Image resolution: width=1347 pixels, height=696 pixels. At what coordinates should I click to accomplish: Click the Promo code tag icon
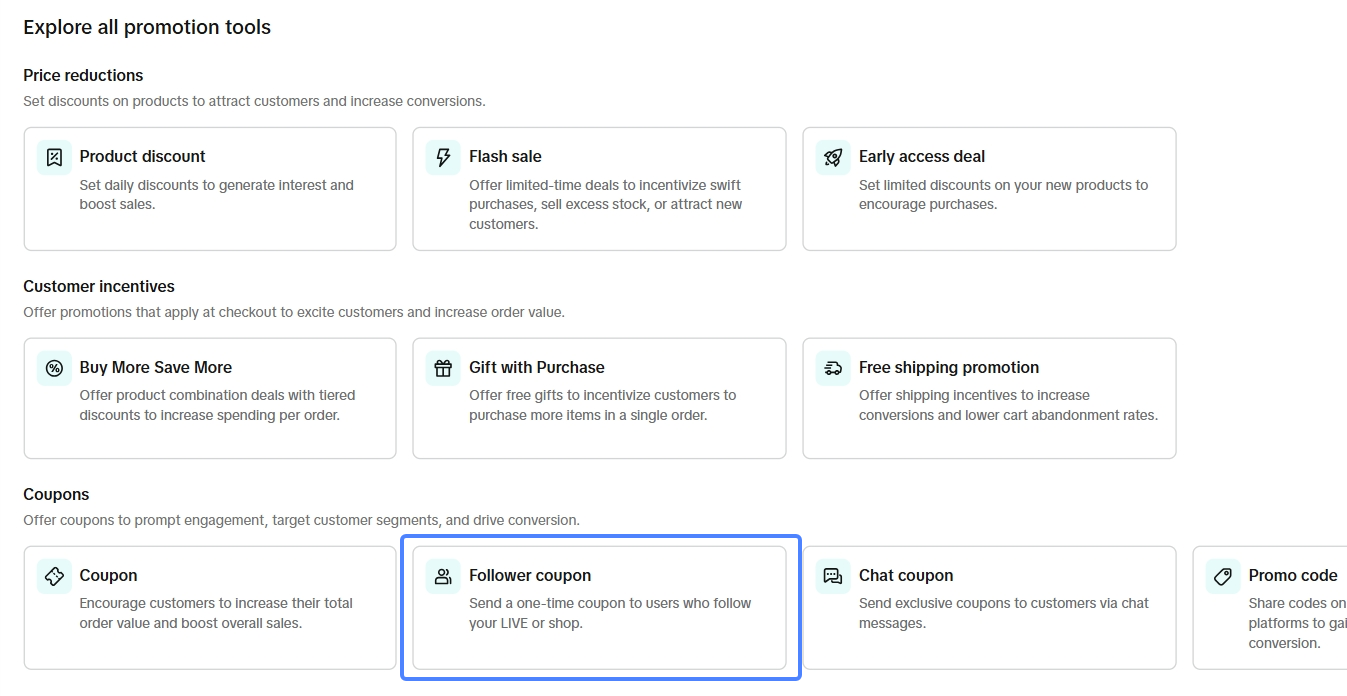(x=1222, y=576)
